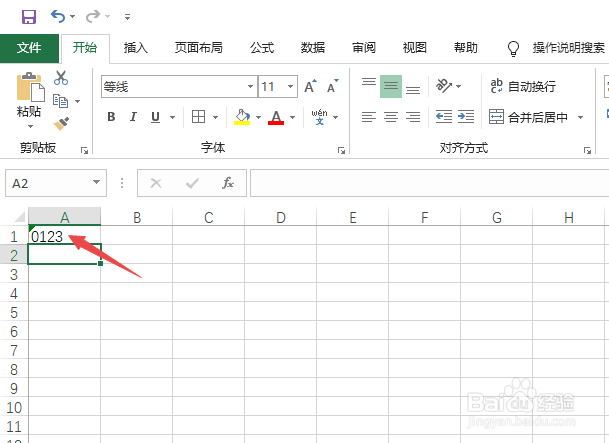Click the wén phonetic guide icon

coord(319,116)
